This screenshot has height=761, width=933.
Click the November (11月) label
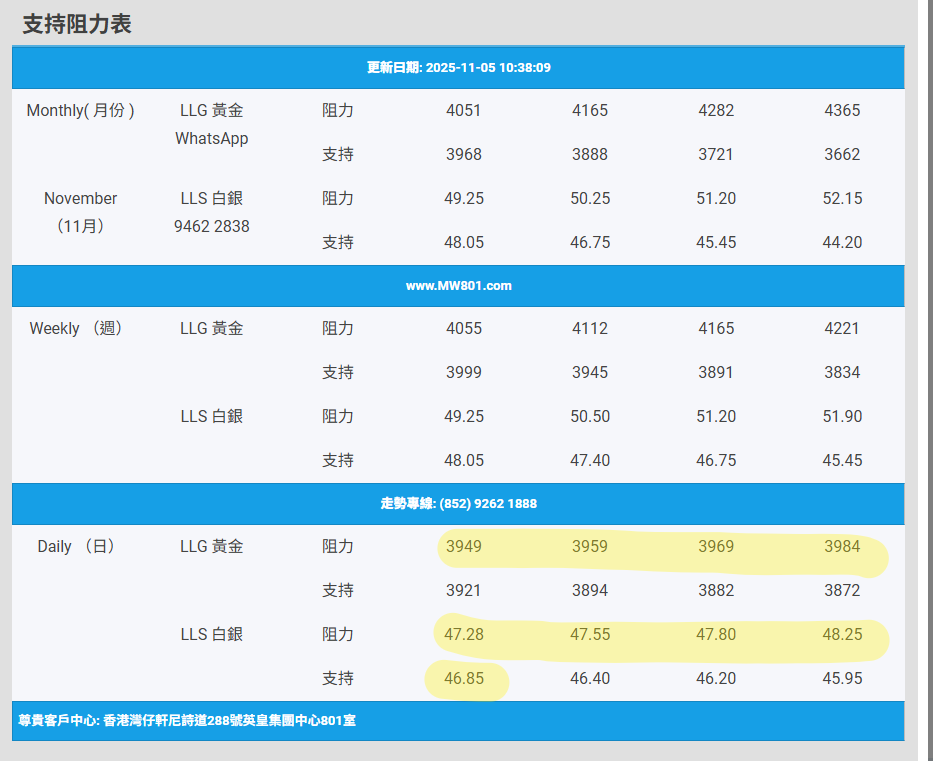80,212
